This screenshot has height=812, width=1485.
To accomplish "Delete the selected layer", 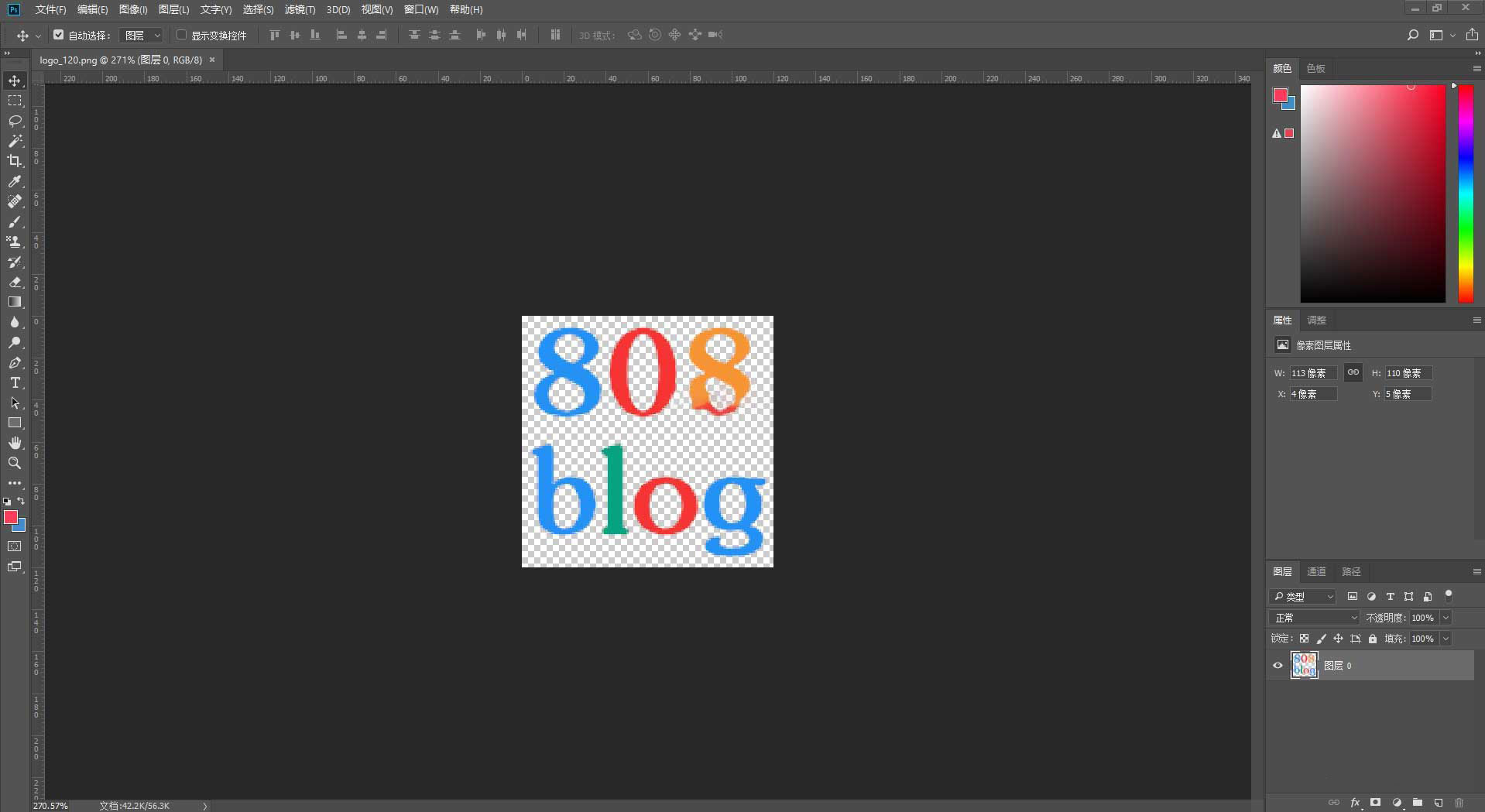I will tap(1459, 803).
